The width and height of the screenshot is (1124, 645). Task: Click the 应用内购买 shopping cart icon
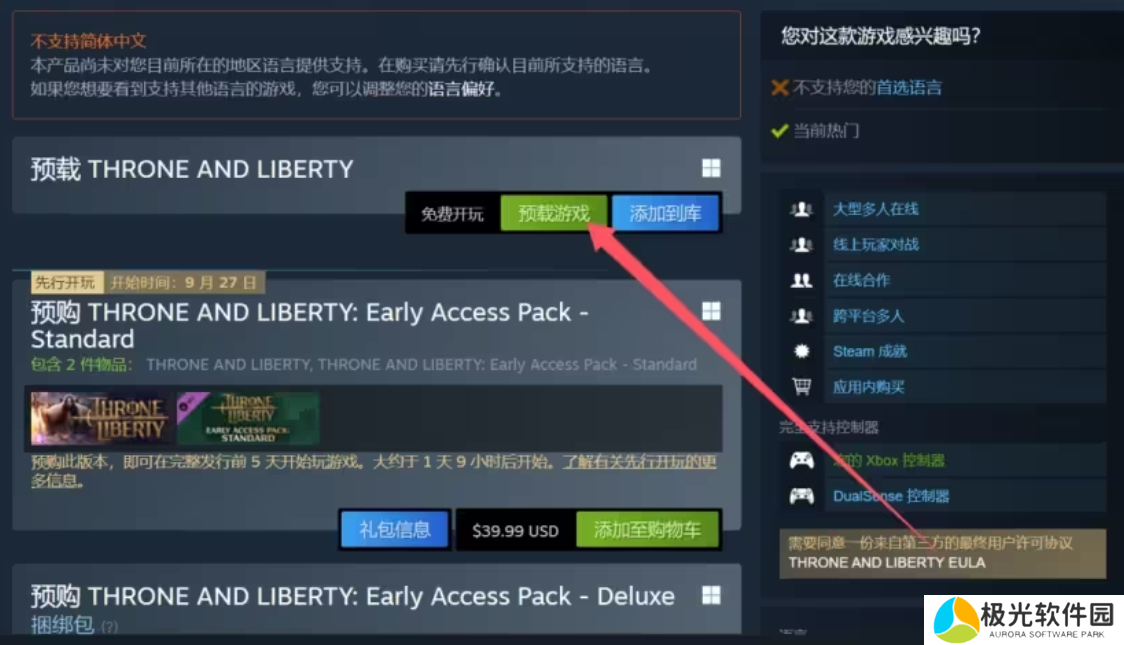801,387
